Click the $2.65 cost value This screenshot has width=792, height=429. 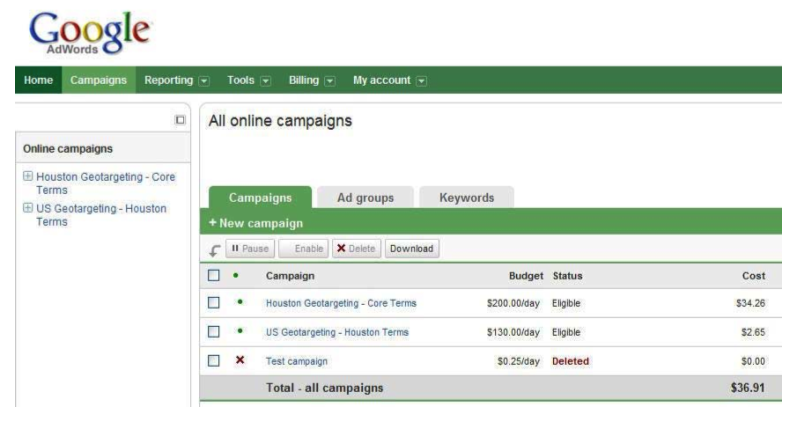pyautogui.click(x=753, y=332)
